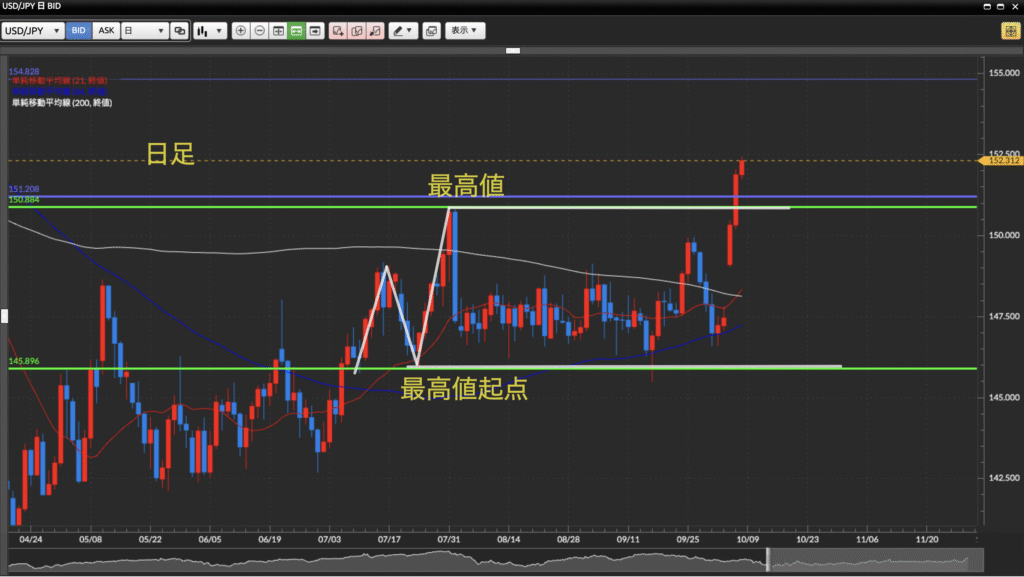Open the USD/JPY currency pair dropdown

click(33, 31)
